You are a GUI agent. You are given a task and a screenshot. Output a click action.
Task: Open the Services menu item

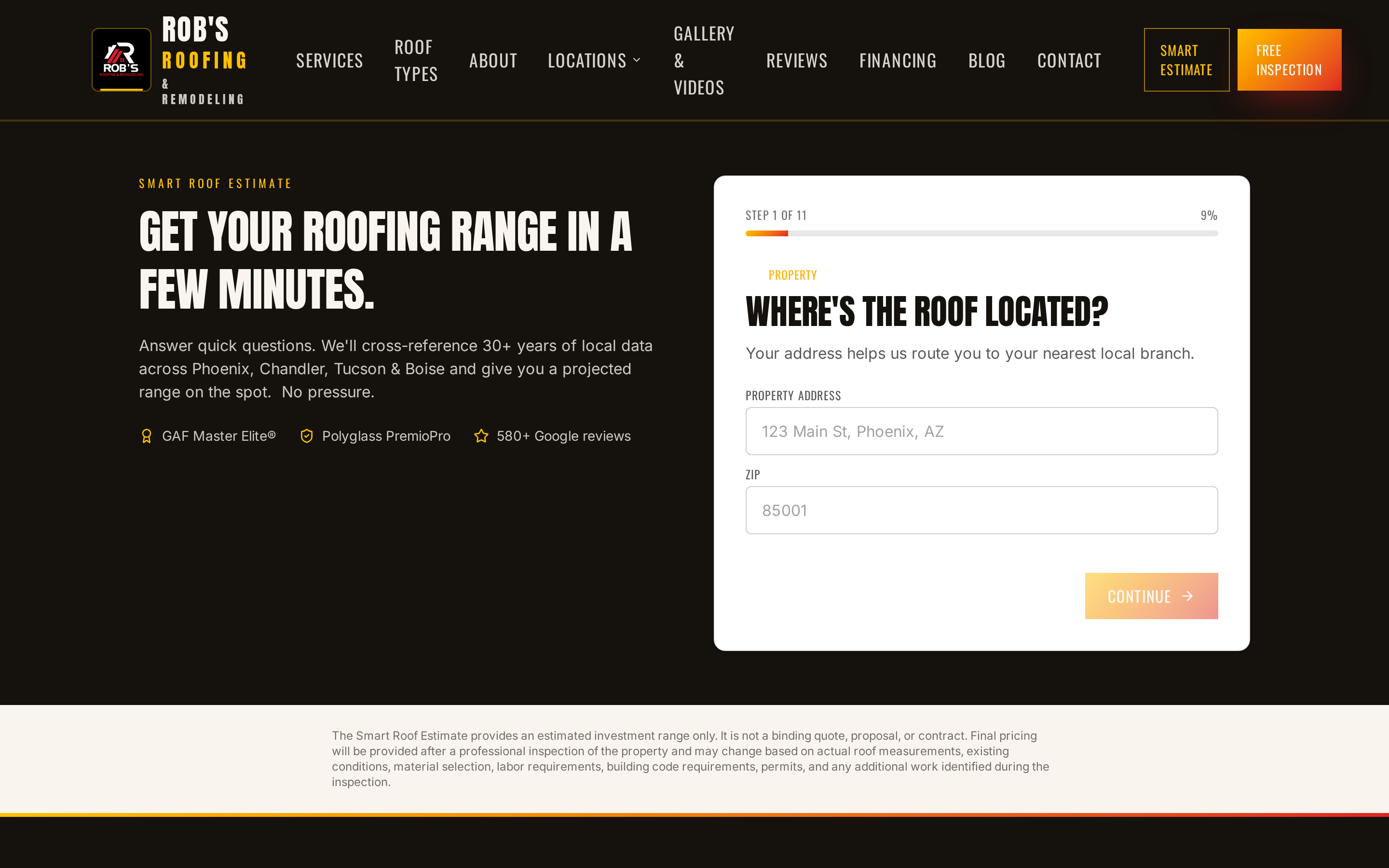(x=329, y=60)
